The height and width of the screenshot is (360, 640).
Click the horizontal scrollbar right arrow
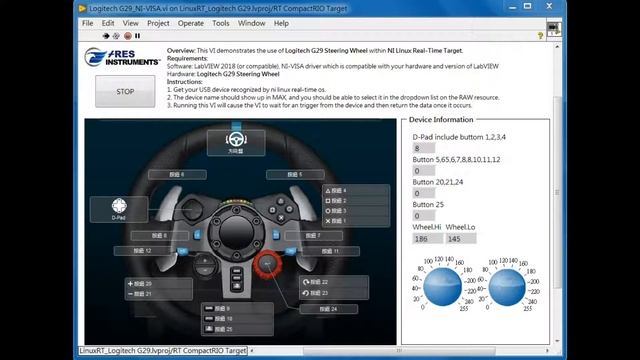pos(547,350)
